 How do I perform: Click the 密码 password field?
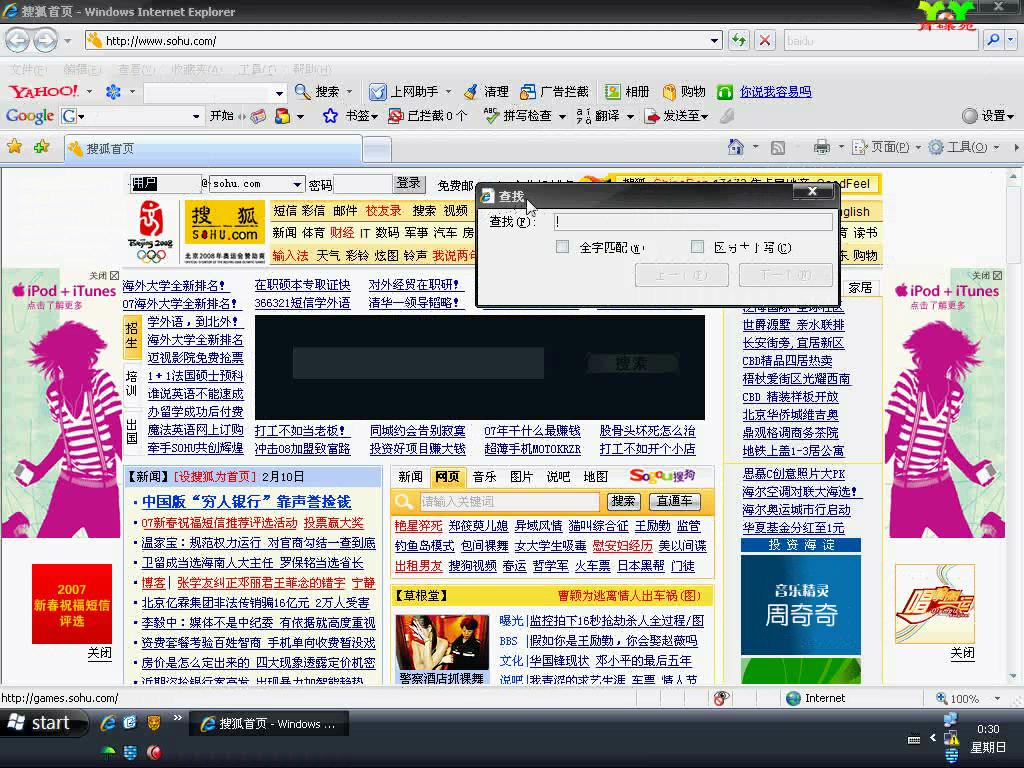pos(362,184)
